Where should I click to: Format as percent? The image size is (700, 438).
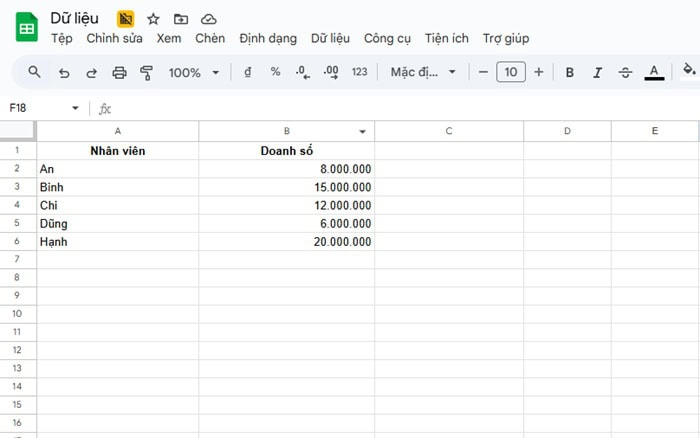tap(275, 72)
